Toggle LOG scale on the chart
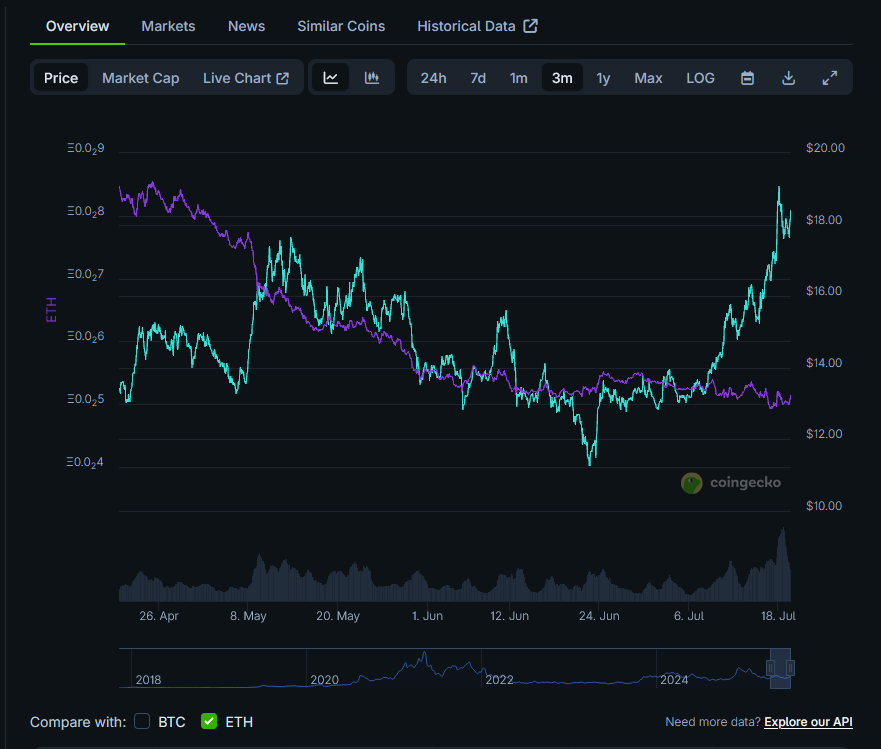This screenshot has height=749, width=881. pos(700,78)
